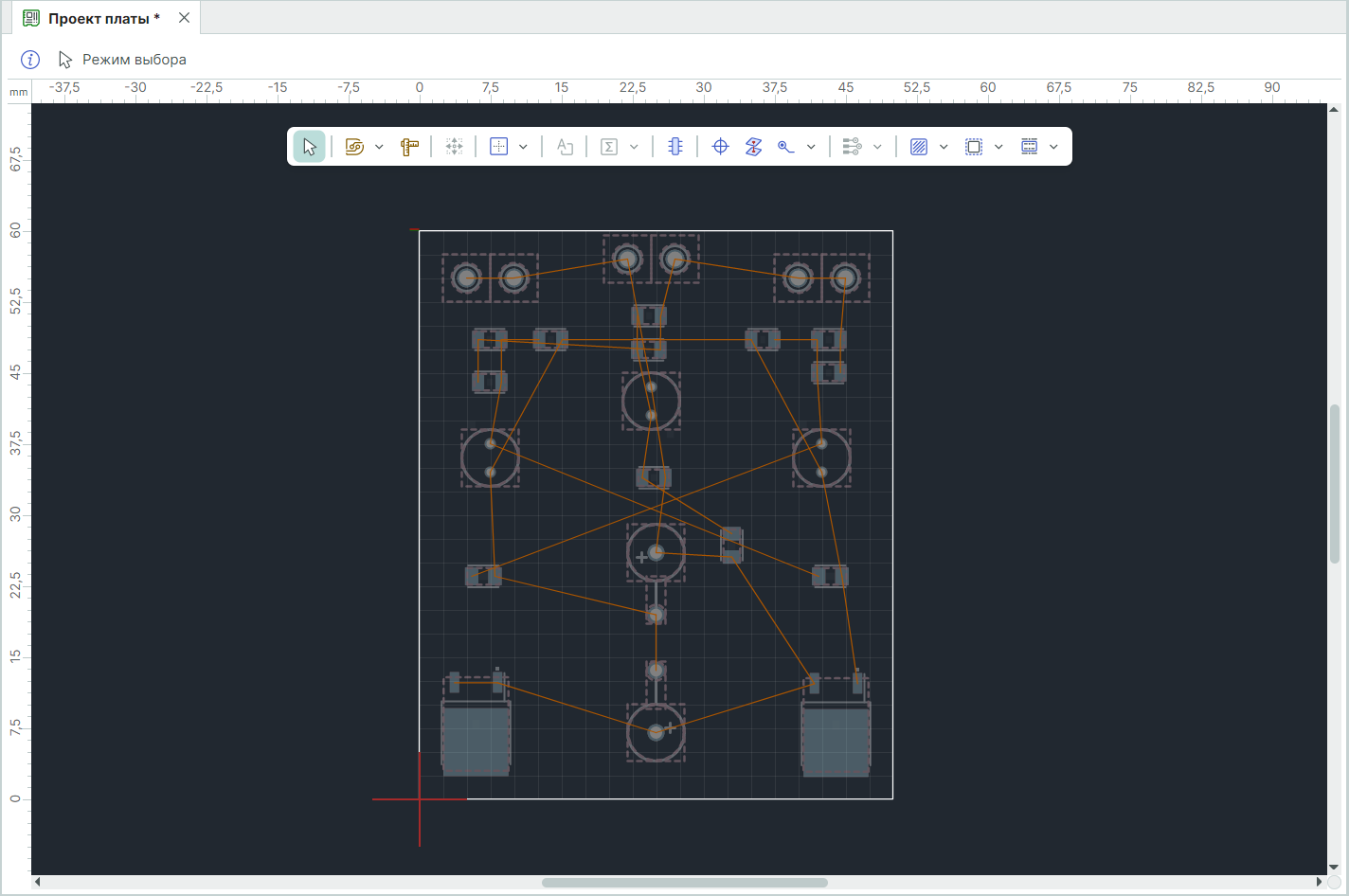Image resolution: width=1349 pixels, height=896 pixels.
Task: Expand the hatched fill tool dropdown
Action: coord(944,147)
